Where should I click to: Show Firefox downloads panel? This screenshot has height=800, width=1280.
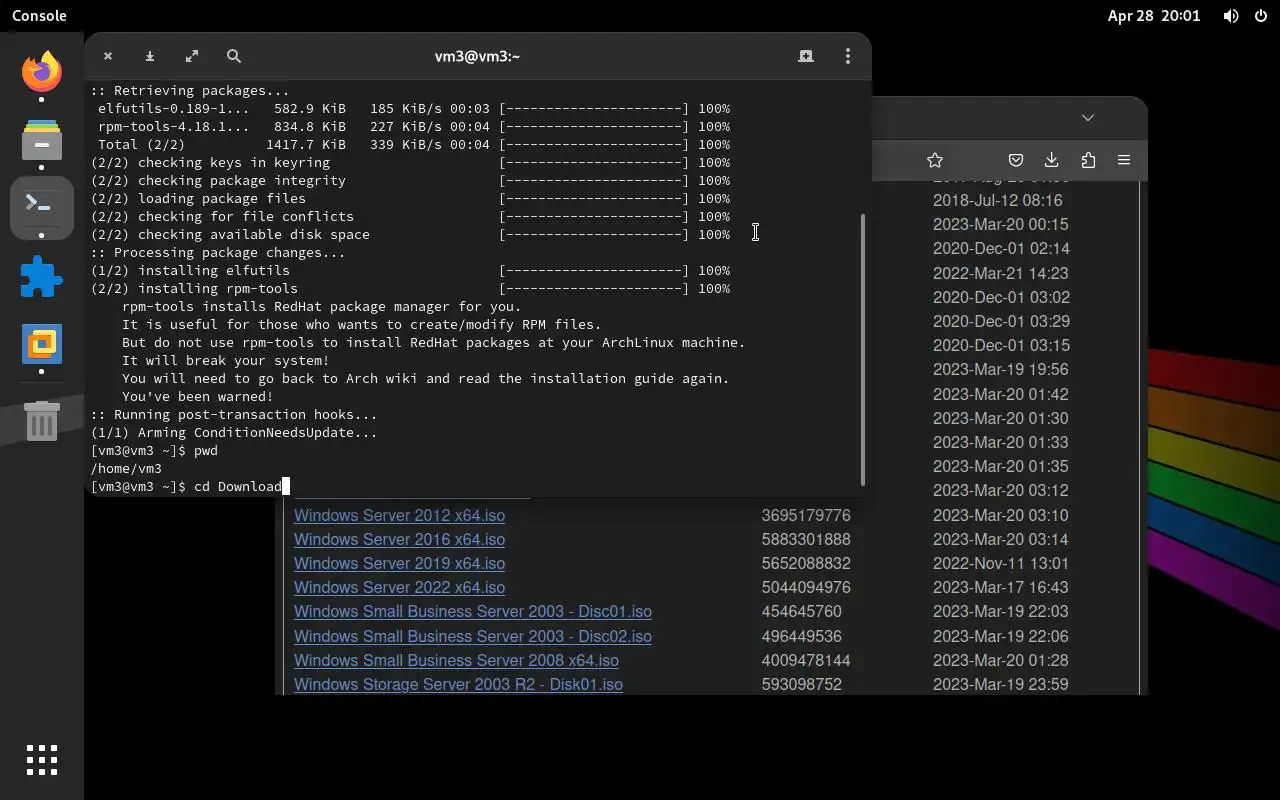click(x=1051, y=160)
